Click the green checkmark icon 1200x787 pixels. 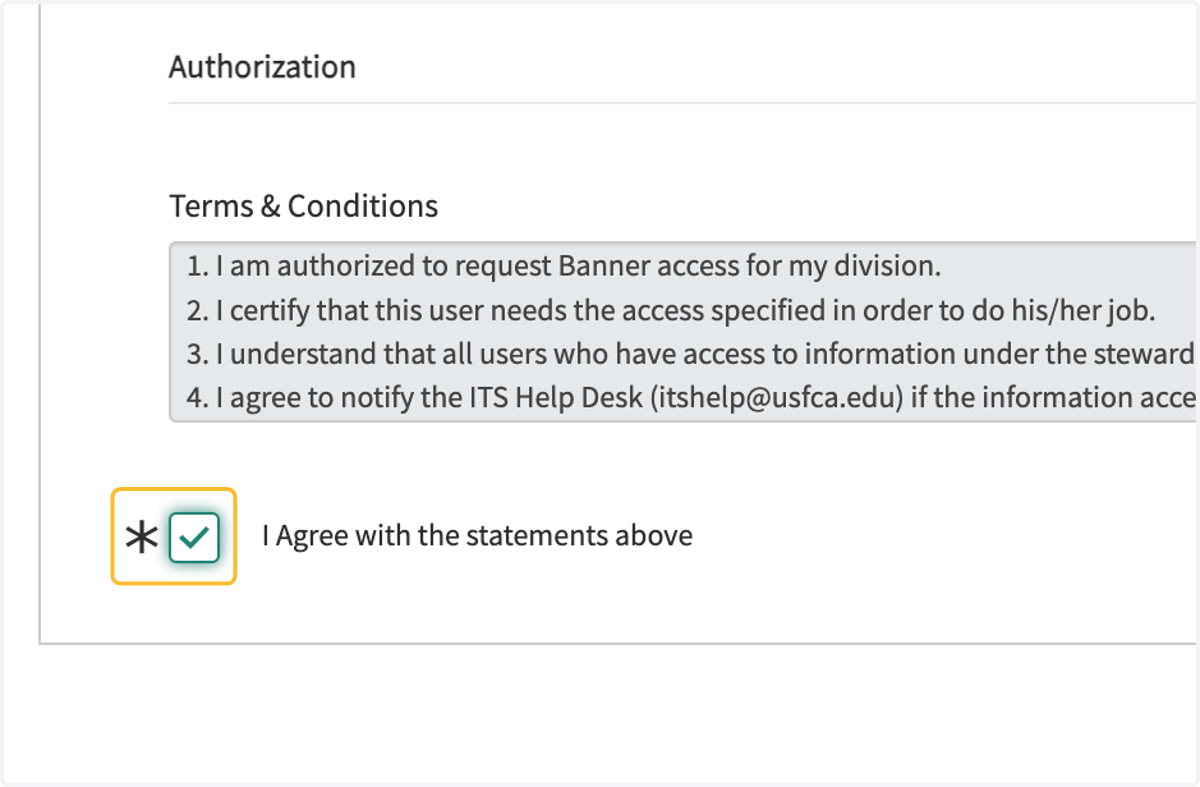click(x=194, y=538)
